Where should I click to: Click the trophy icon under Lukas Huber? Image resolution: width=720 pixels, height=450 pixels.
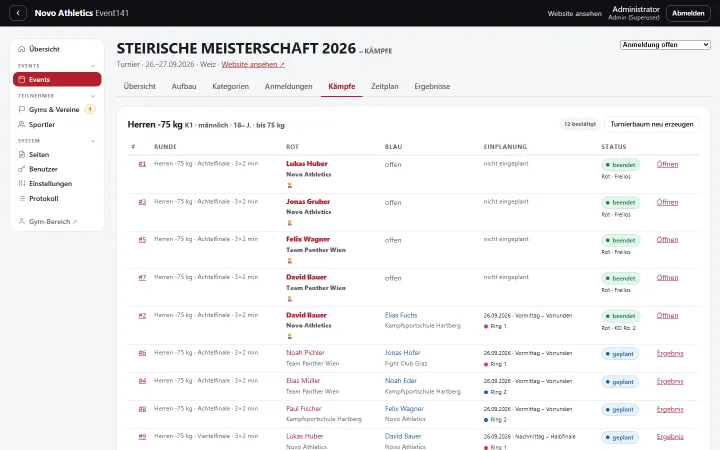click(290, 186)
